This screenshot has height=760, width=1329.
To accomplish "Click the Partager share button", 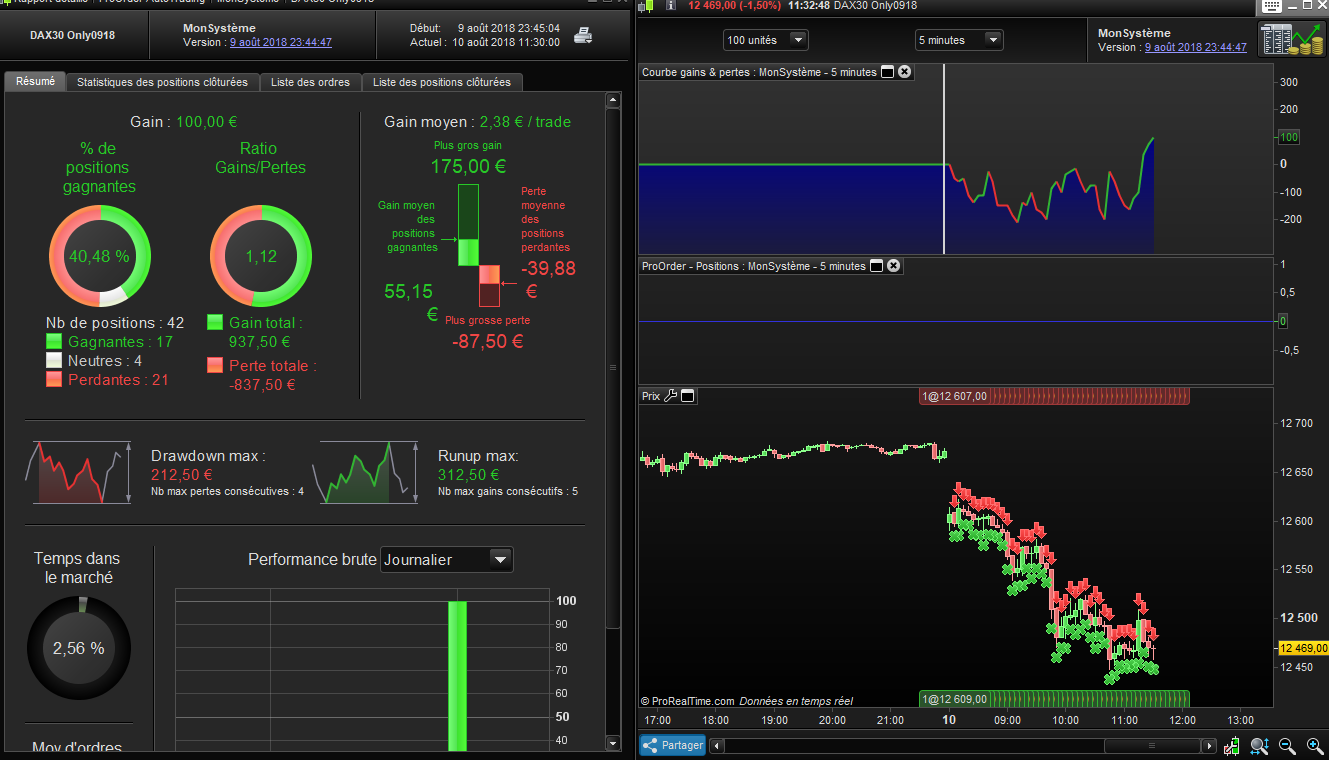I will pos(673,745).
